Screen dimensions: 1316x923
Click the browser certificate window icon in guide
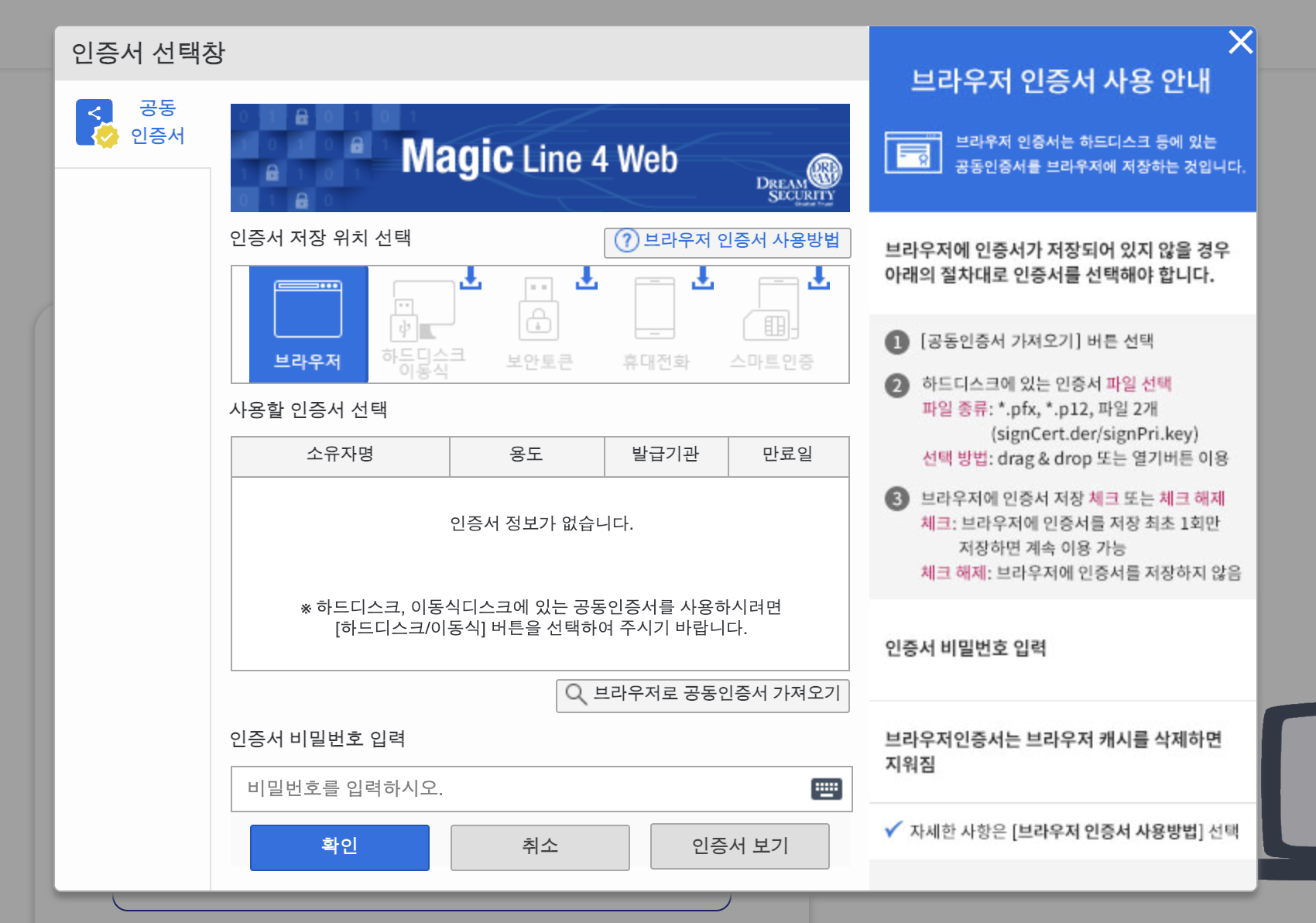(913, 153)
